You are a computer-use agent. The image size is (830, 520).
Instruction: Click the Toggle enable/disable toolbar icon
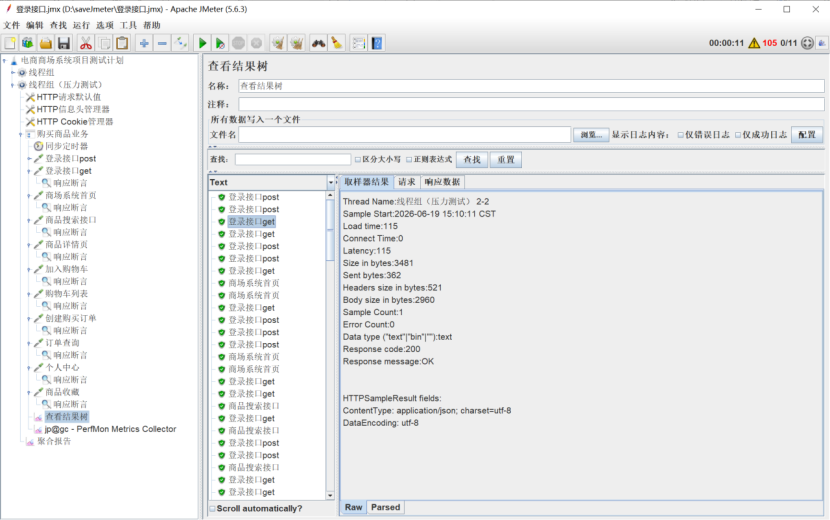tap(181, 43)
